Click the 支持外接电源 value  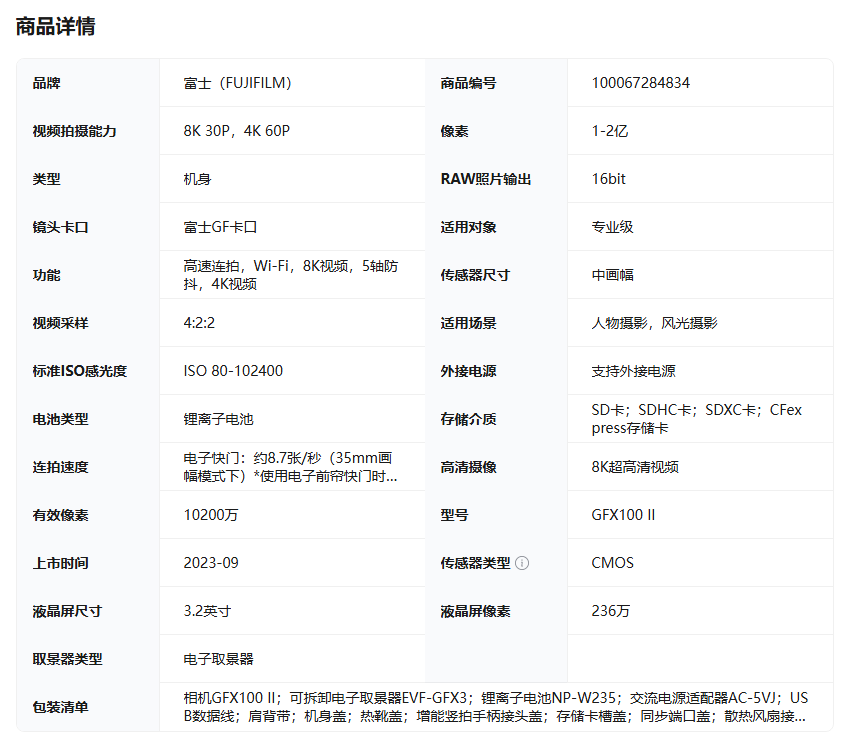(633, 371)
